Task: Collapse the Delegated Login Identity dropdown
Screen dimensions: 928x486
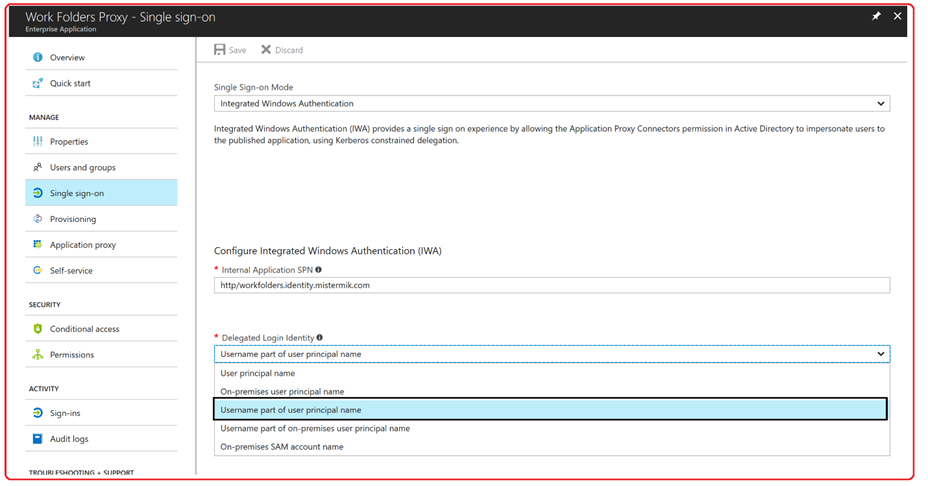Action: 552,354
